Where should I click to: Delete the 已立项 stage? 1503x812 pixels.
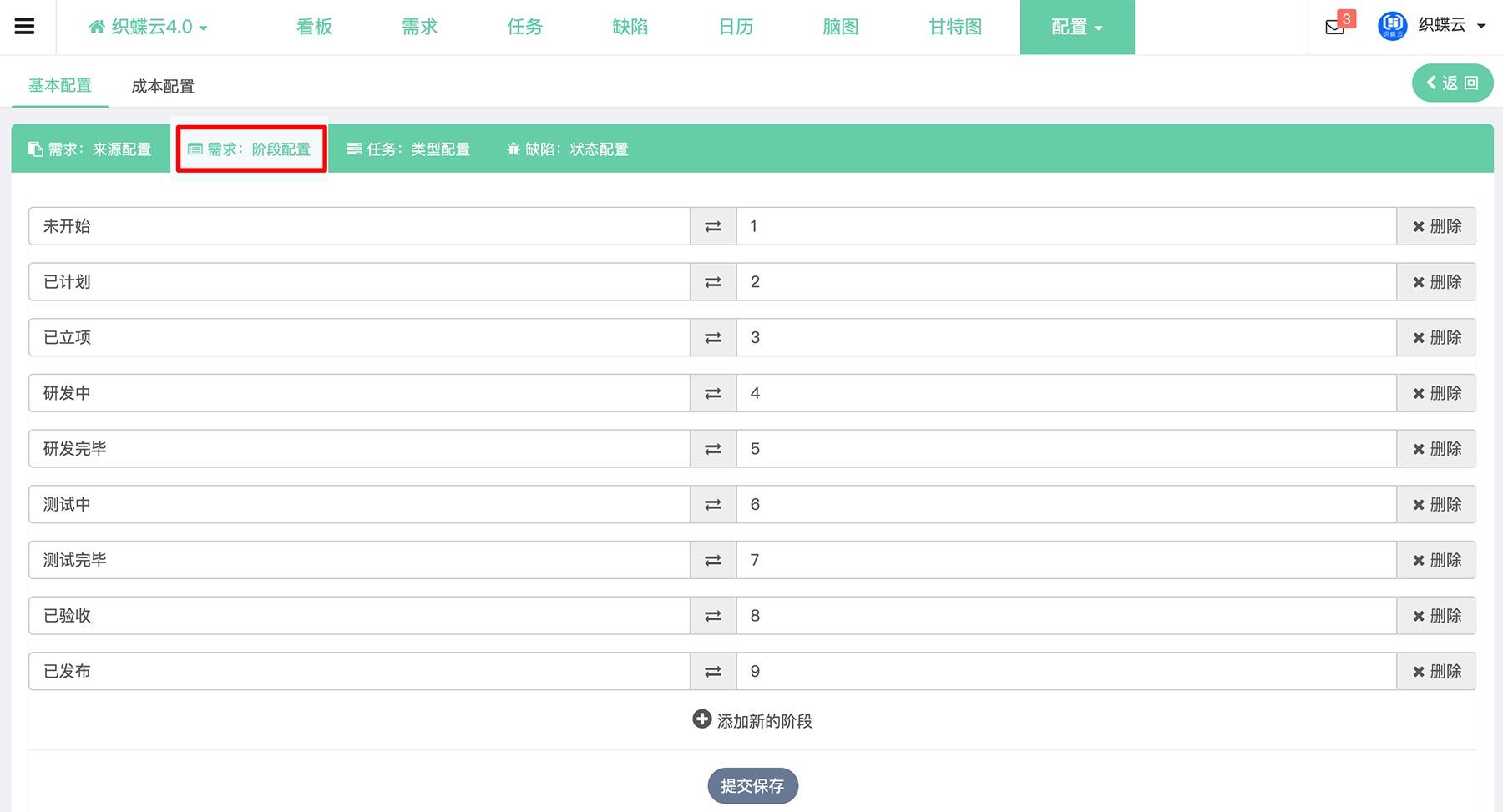[1436, 337]
